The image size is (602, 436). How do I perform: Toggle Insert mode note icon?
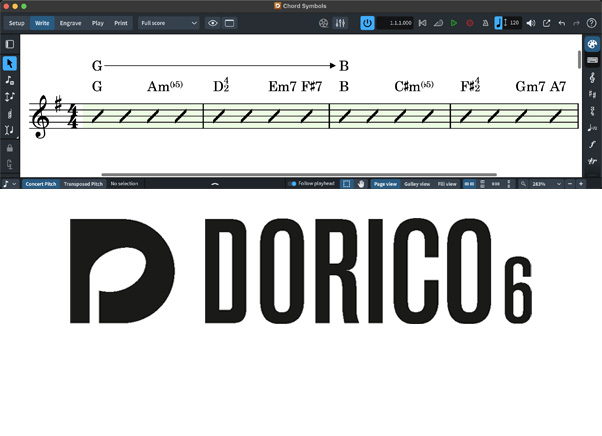click(10, 130)
